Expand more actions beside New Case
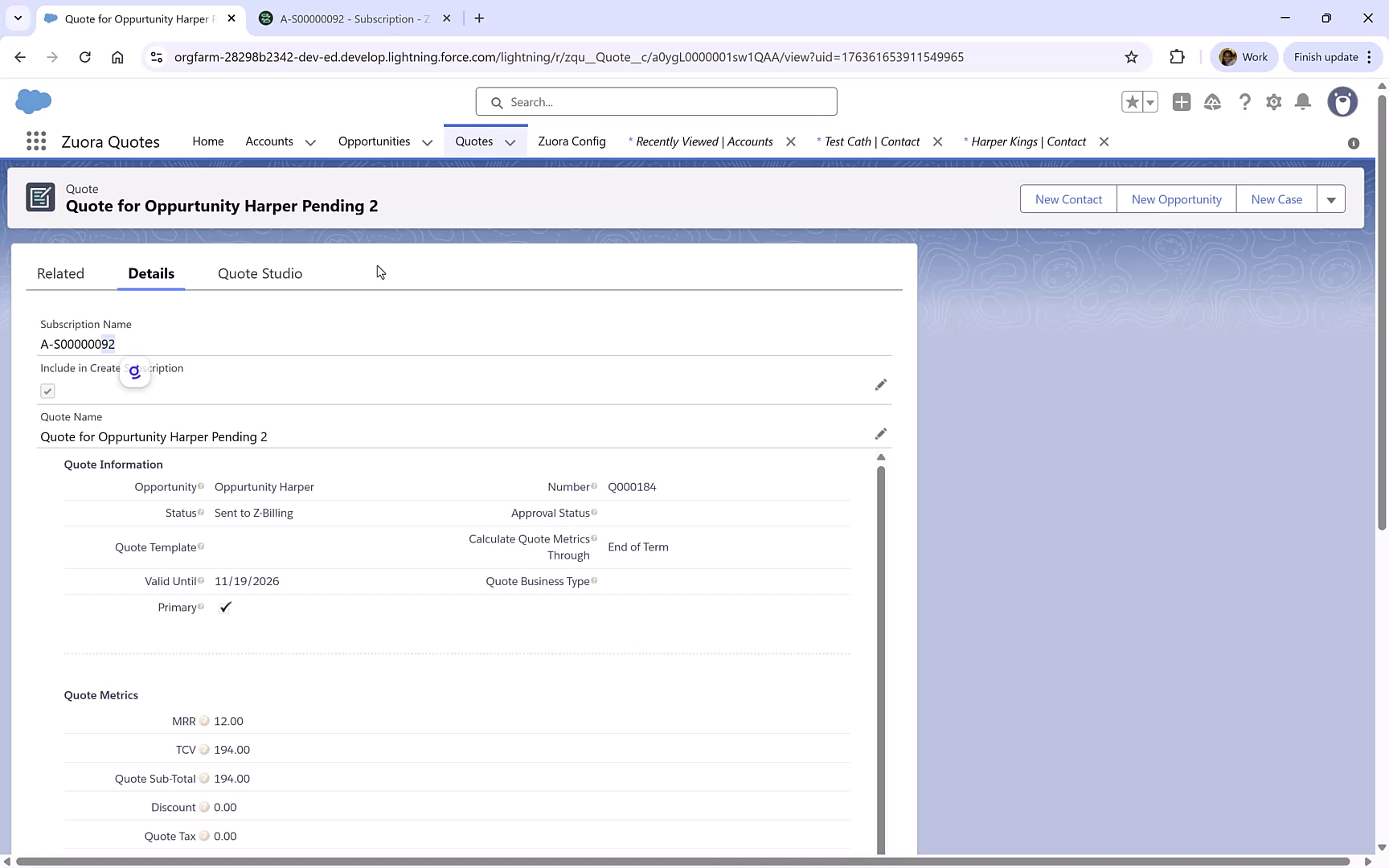 click(x=1332, y=199)
